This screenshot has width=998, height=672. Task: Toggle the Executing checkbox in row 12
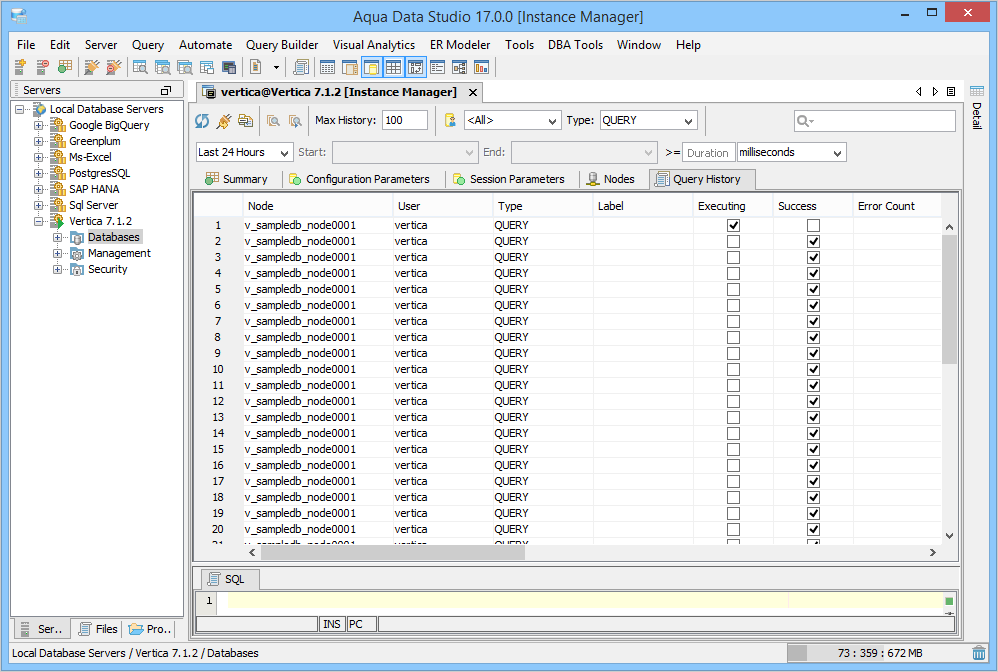click(733, 402)
